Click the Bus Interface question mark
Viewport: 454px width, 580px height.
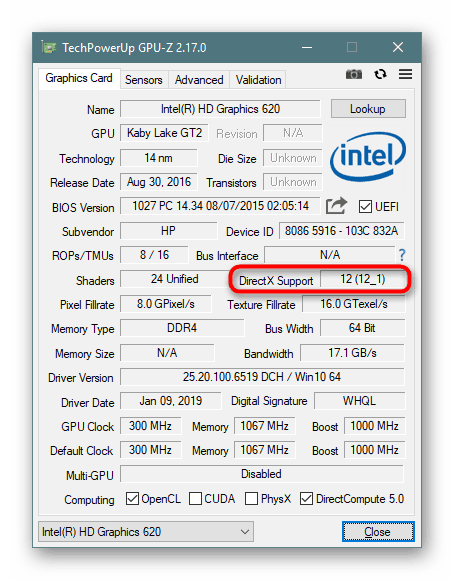402,255
